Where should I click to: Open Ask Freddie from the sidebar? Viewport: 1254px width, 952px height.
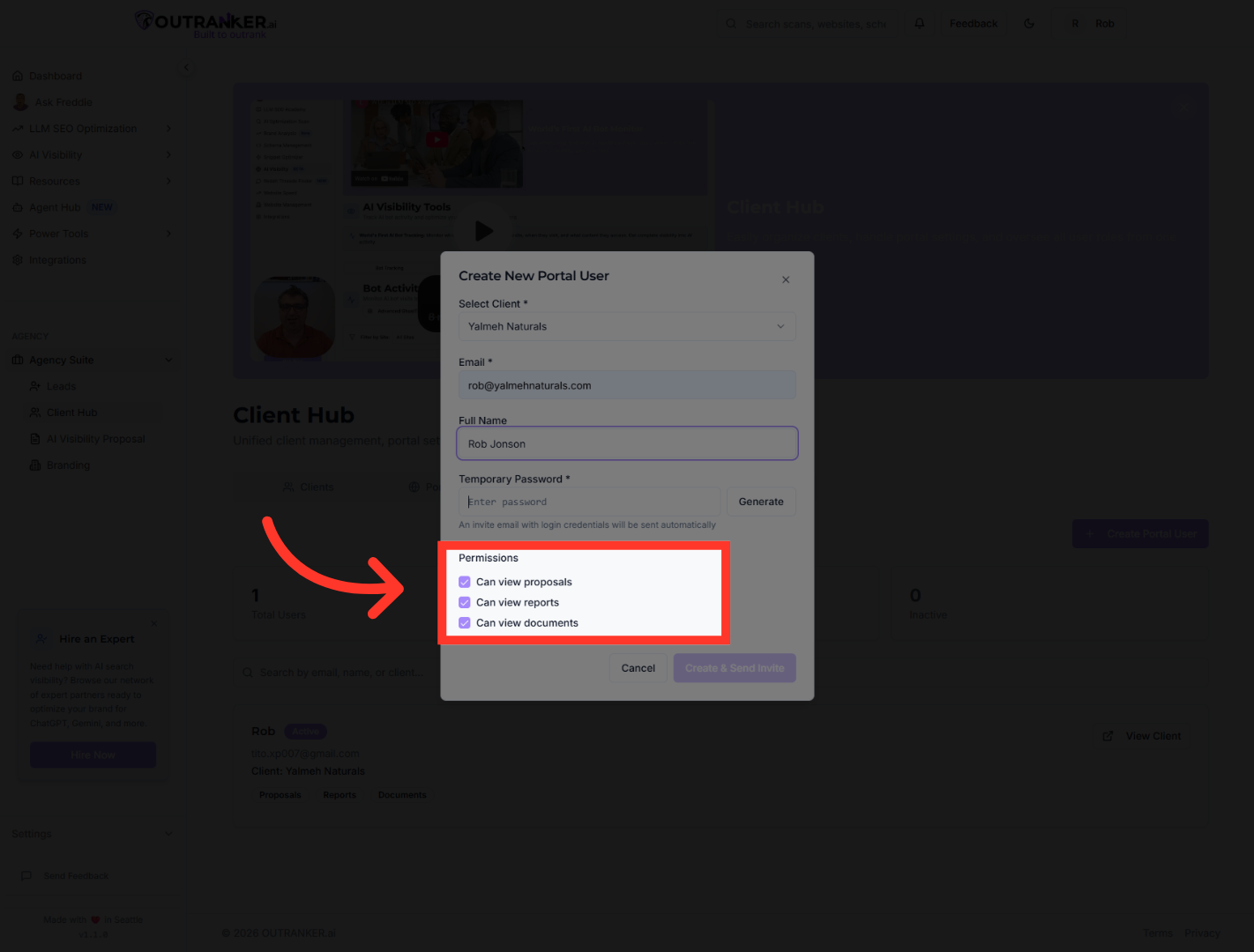pyautogui.click(x=62, y=101)
